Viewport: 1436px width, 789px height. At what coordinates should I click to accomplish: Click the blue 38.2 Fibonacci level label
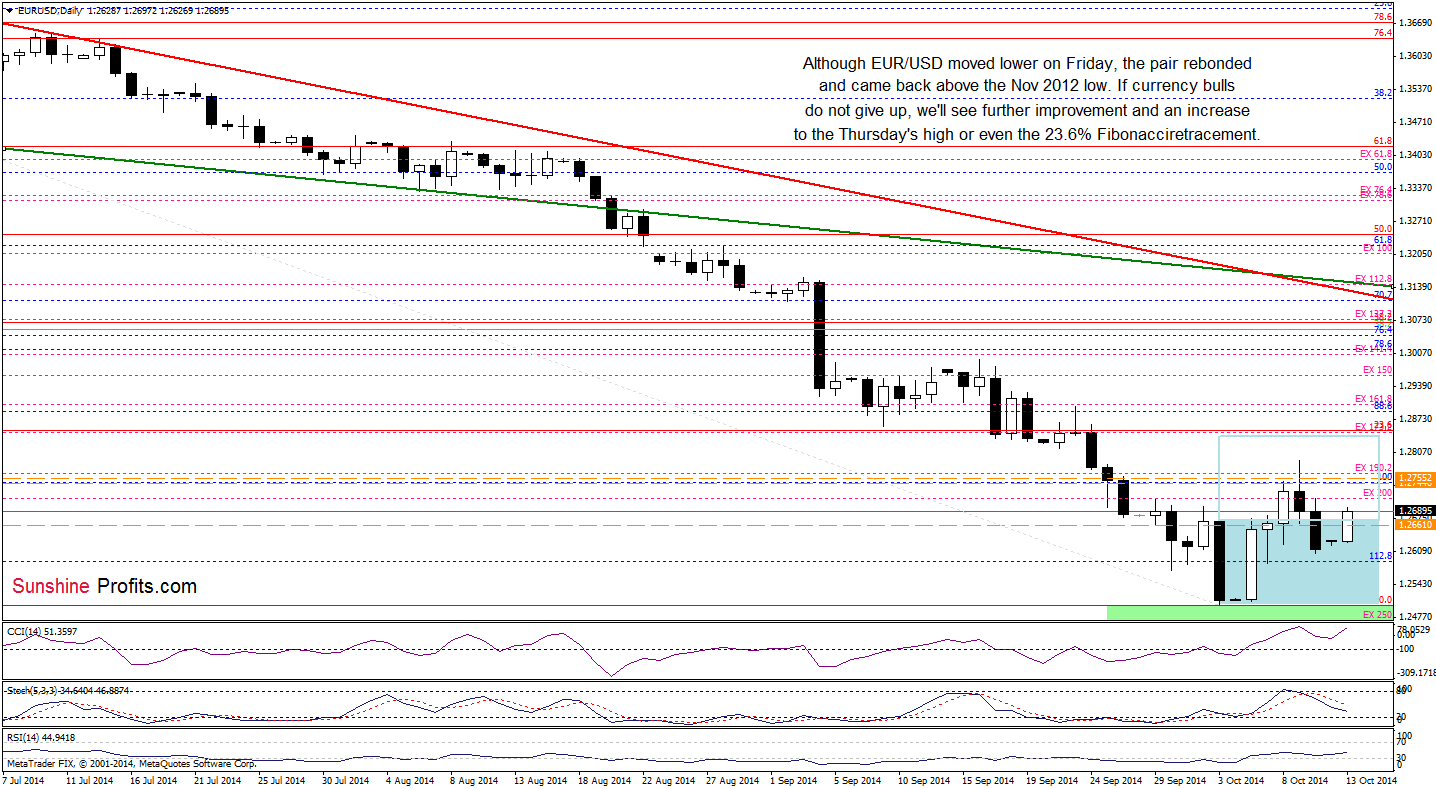[x=1383, y=92]
